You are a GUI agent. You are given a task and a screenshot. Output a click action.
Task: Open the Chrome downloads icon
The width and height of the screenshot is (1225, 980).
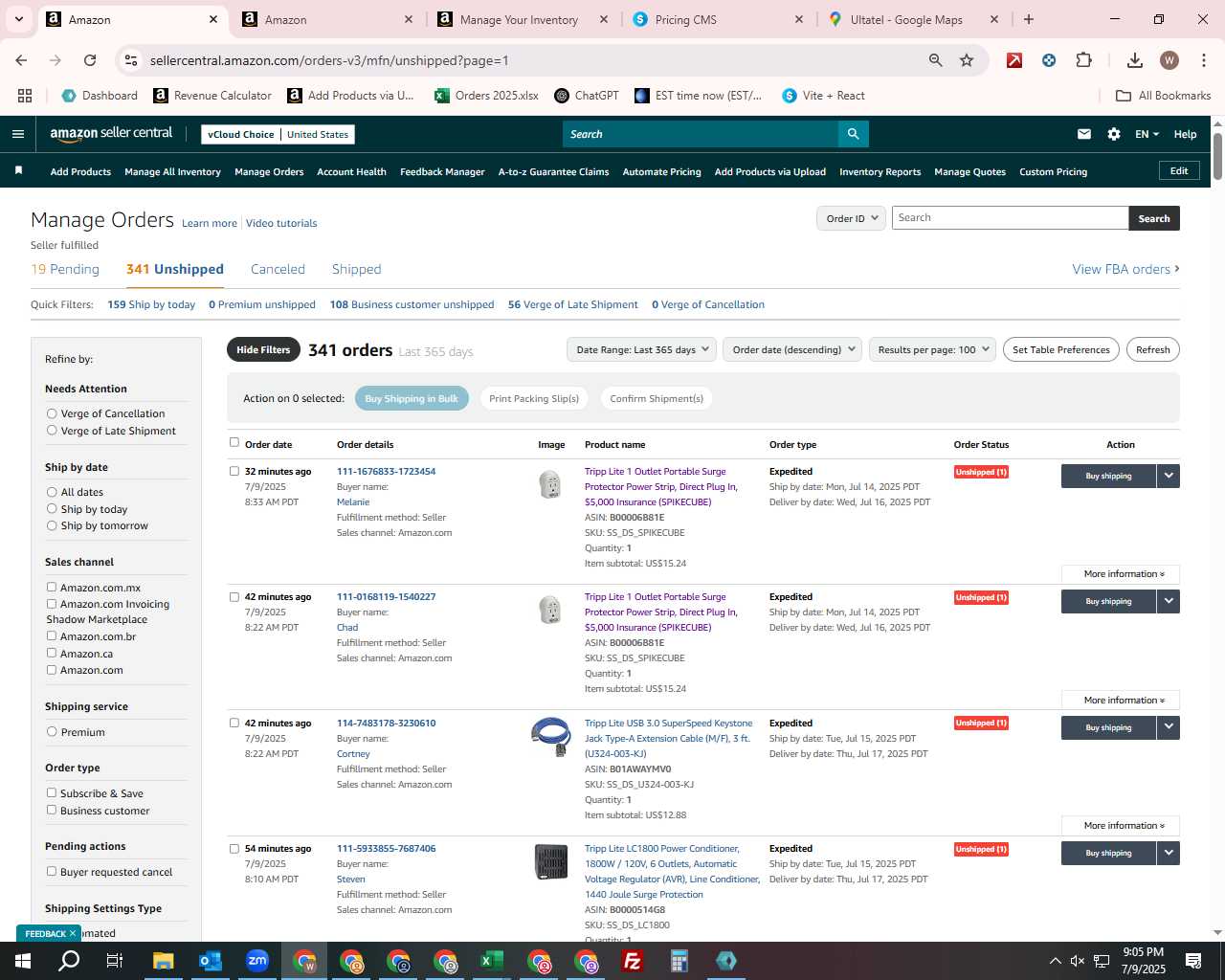(1134, 60)
